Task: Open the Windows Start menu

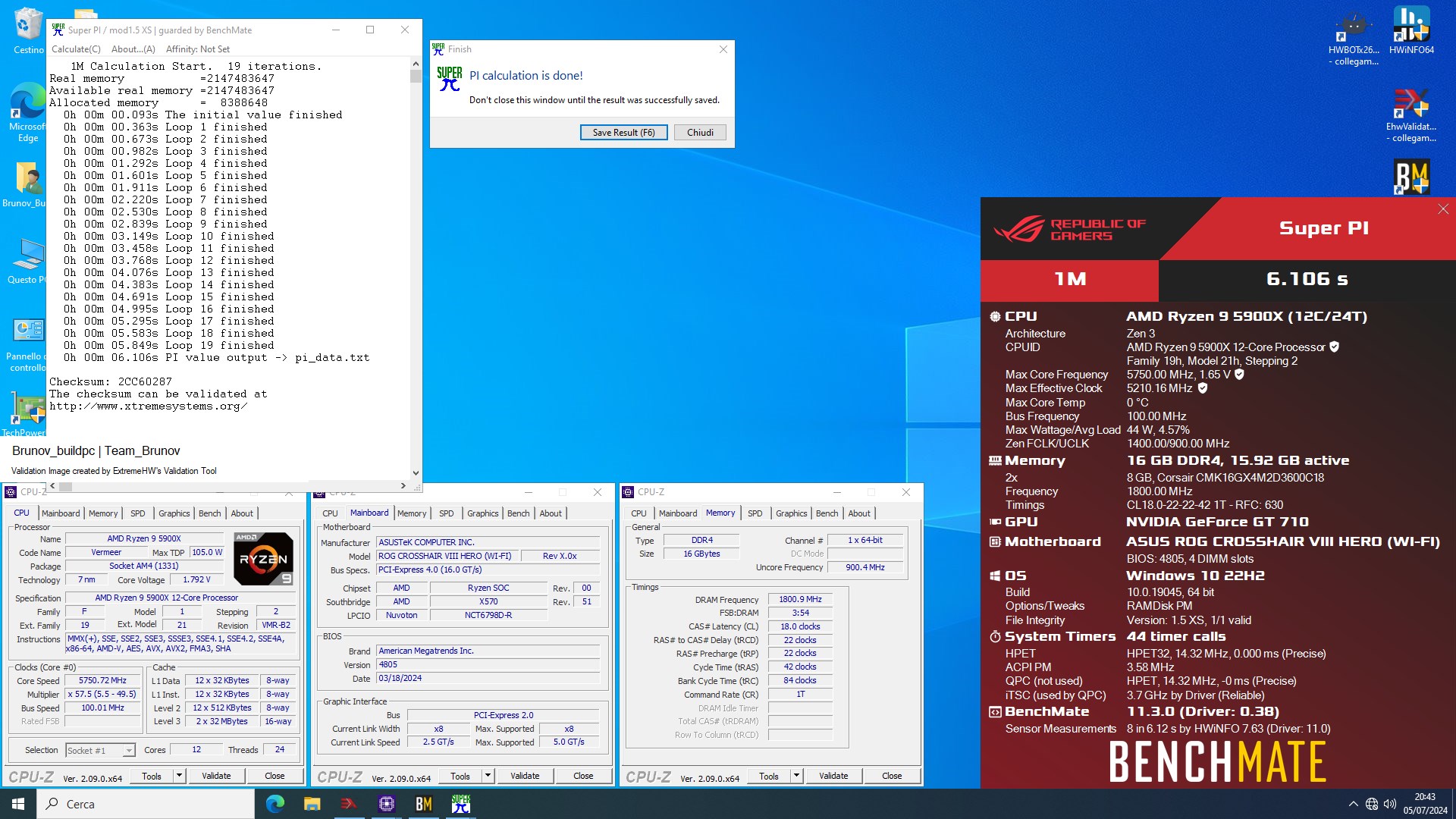Action: pyautogui.click(x=18, y=804)
